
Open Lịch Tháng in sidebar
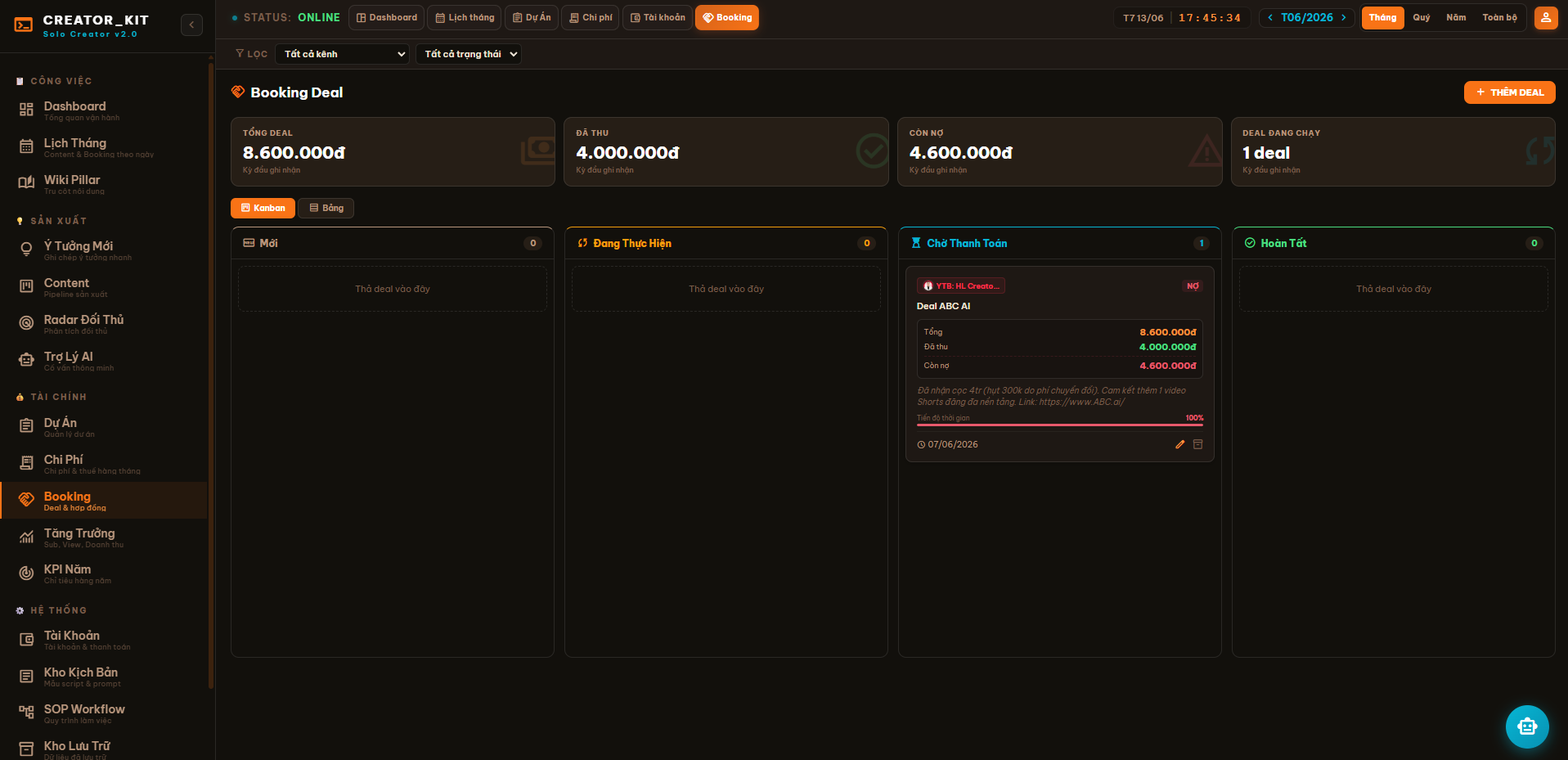pos(104,147)
